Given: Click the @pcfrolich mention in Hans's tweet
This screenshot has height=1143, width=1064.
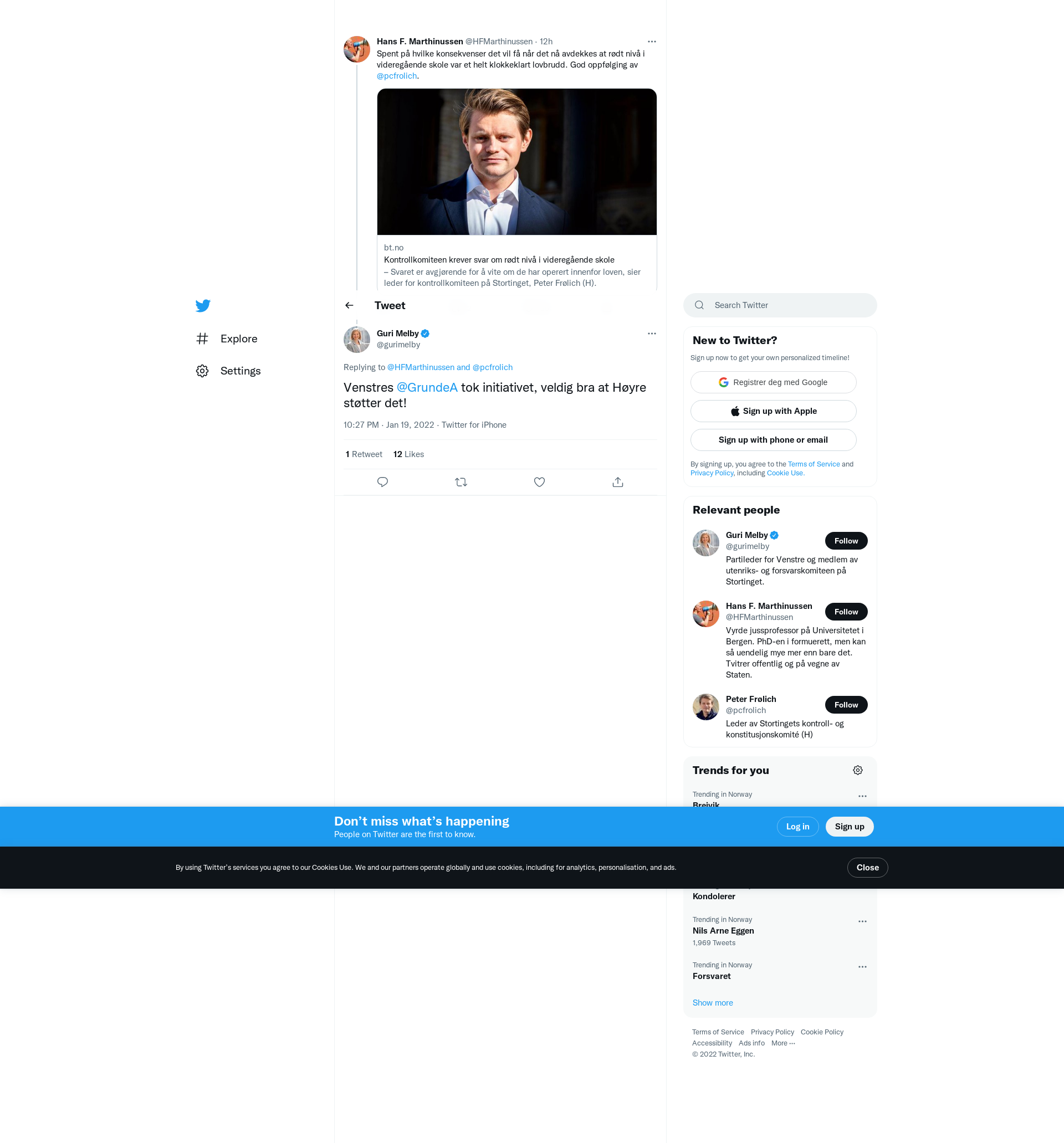Looking at the screenshot, I should [x=396, y=76].
